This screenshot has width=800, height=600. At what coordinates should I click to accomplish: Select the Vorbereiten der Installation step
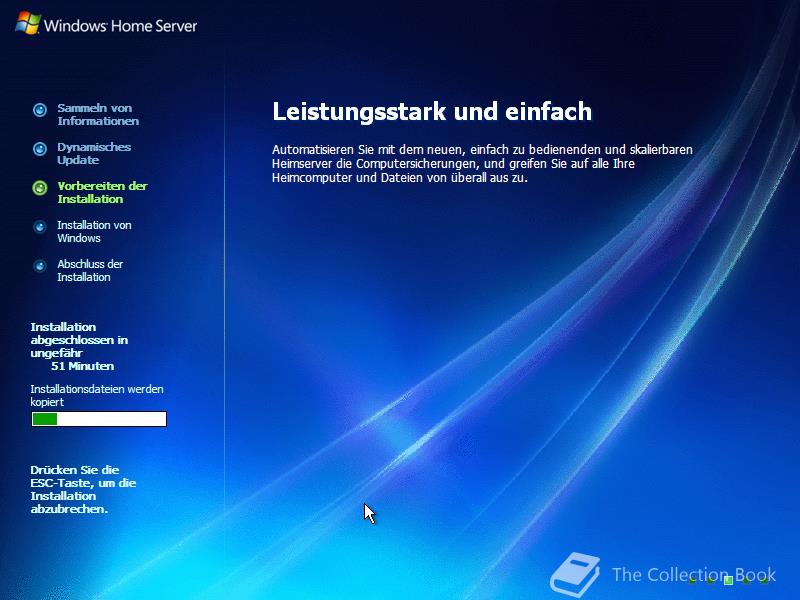(102, 192)
